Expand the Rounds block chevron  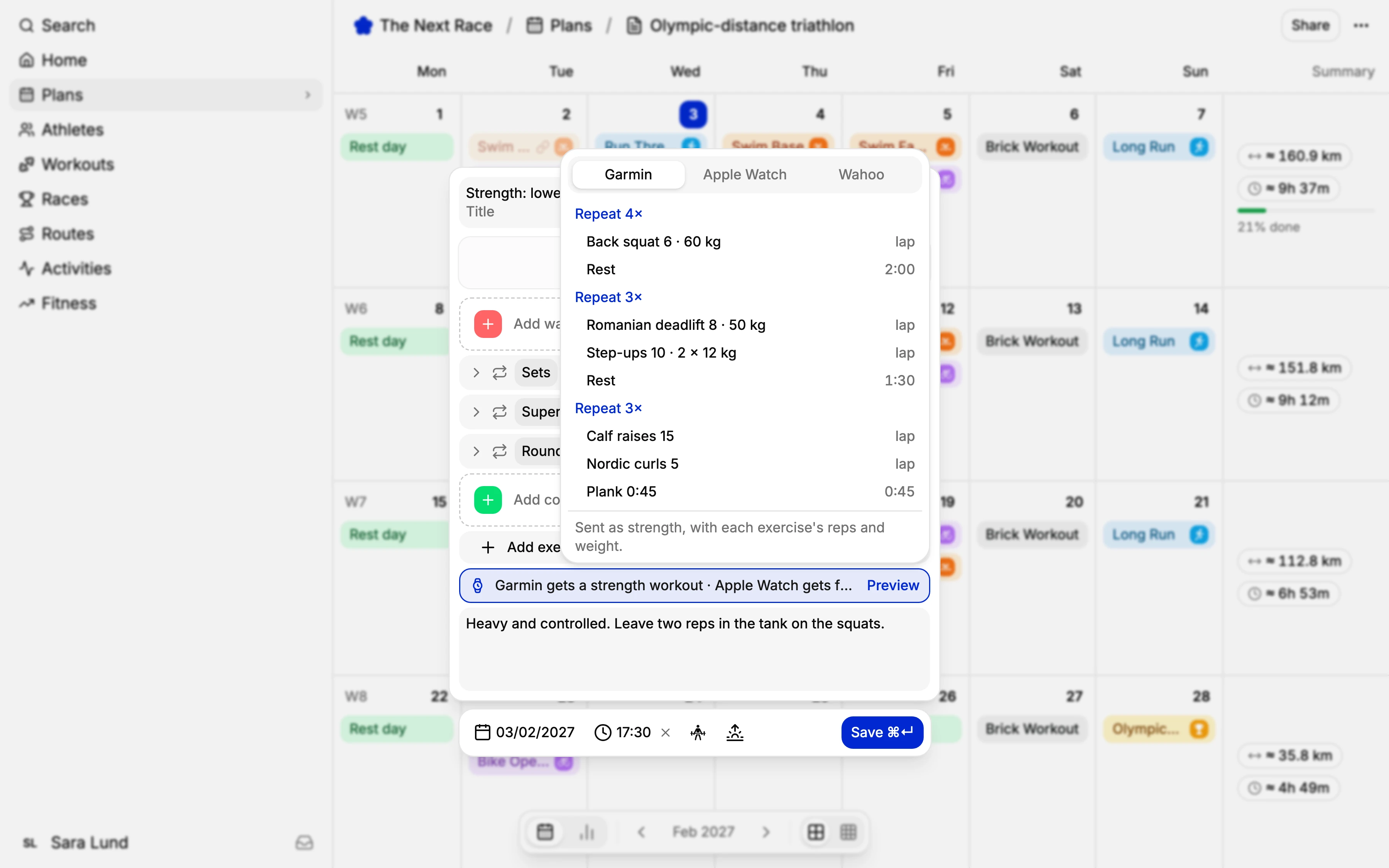pos(476,451)
